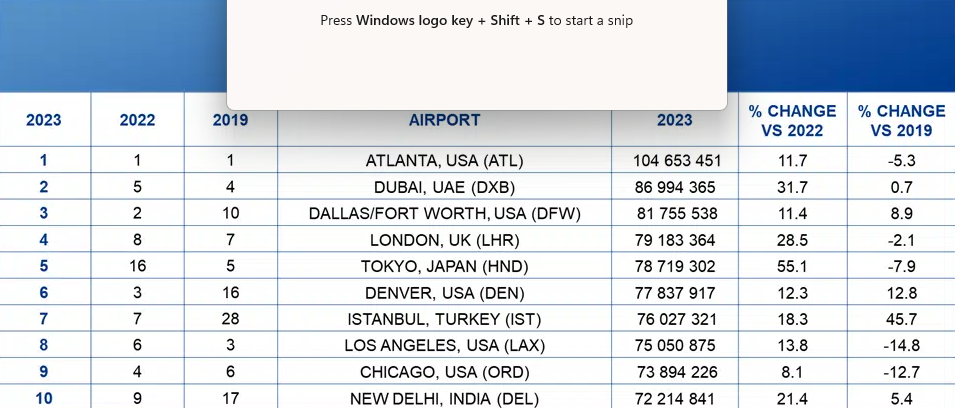
Task: Select the ATLANTA, USA (ATL) cell
Action: (444, 160)
